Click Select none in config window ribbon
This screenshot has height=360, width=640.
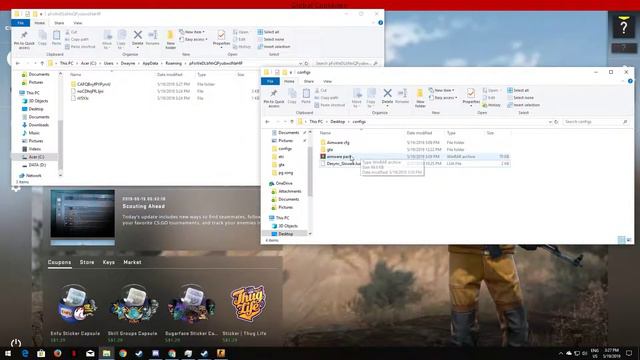click(x=520, y=98)
